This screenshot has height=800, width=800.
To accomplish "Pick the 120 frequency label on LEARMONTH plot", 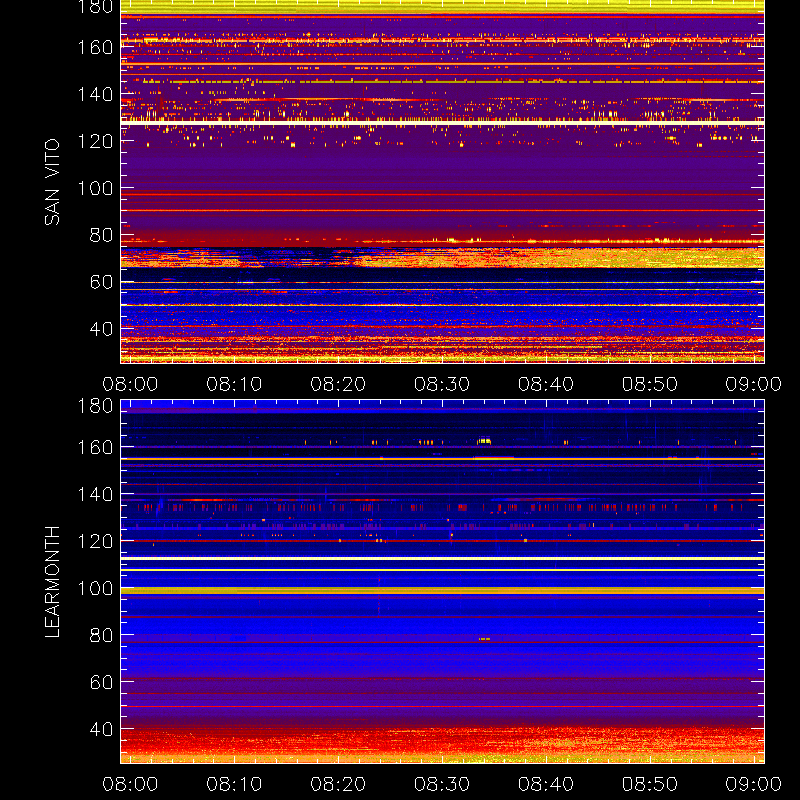I will [95, 541].
